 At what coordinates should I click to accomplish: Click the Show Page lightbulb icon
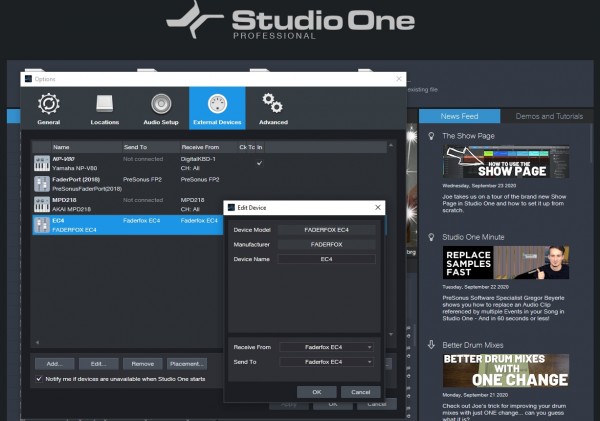point(431,136)
